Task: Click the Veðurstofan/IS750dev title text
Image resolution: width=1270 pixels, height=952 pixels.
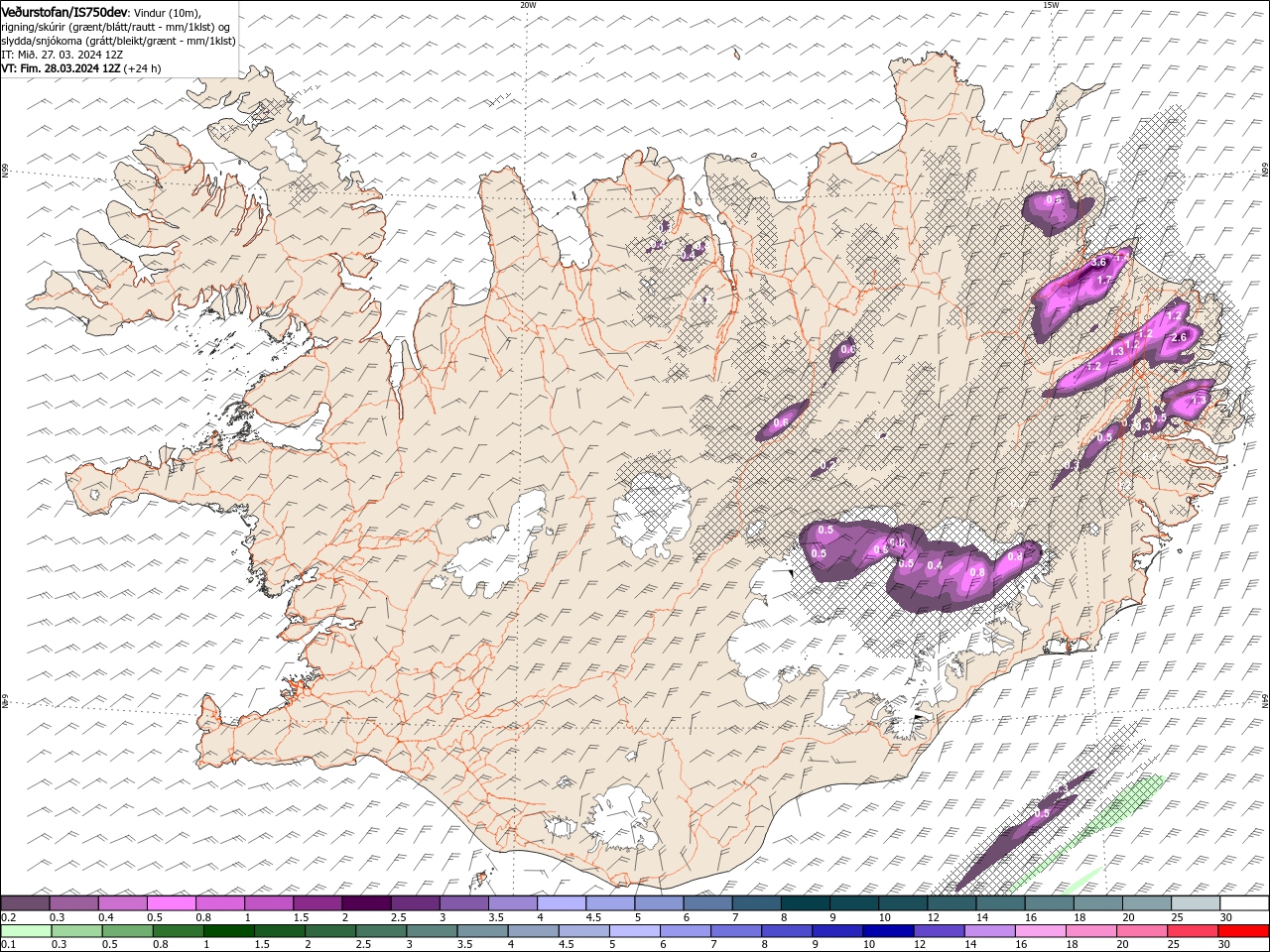Action: (65, 11)
